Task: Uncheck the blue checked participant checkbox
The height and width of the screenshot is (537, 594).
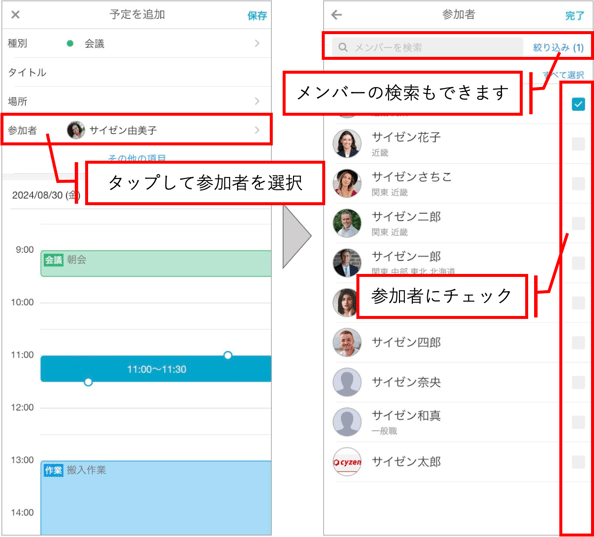Action: [578, 104]
